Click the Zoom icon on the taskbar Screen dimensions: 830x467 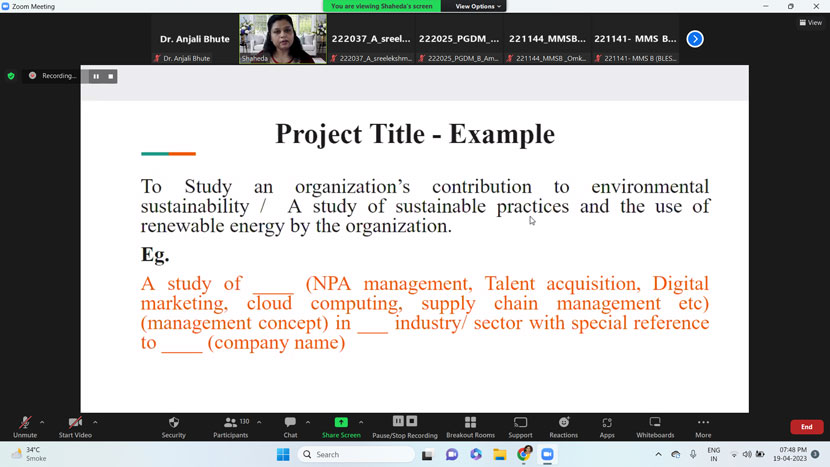(547, 454)
